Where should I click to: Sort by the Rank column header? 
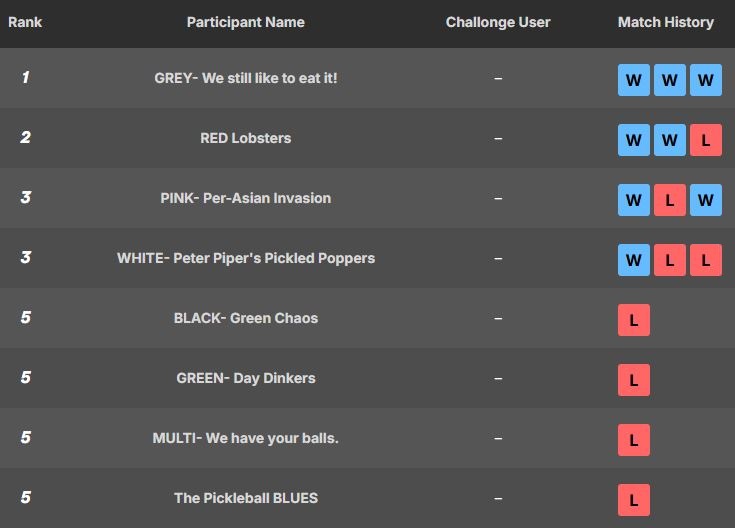pyautogui.click(x=25, y=22)
